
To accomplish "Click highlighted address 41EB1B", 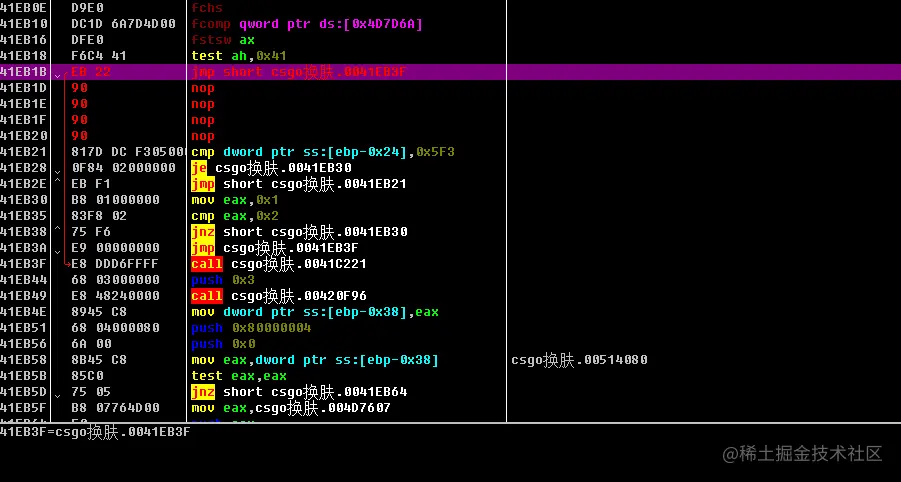I will [x=24, y=72].
